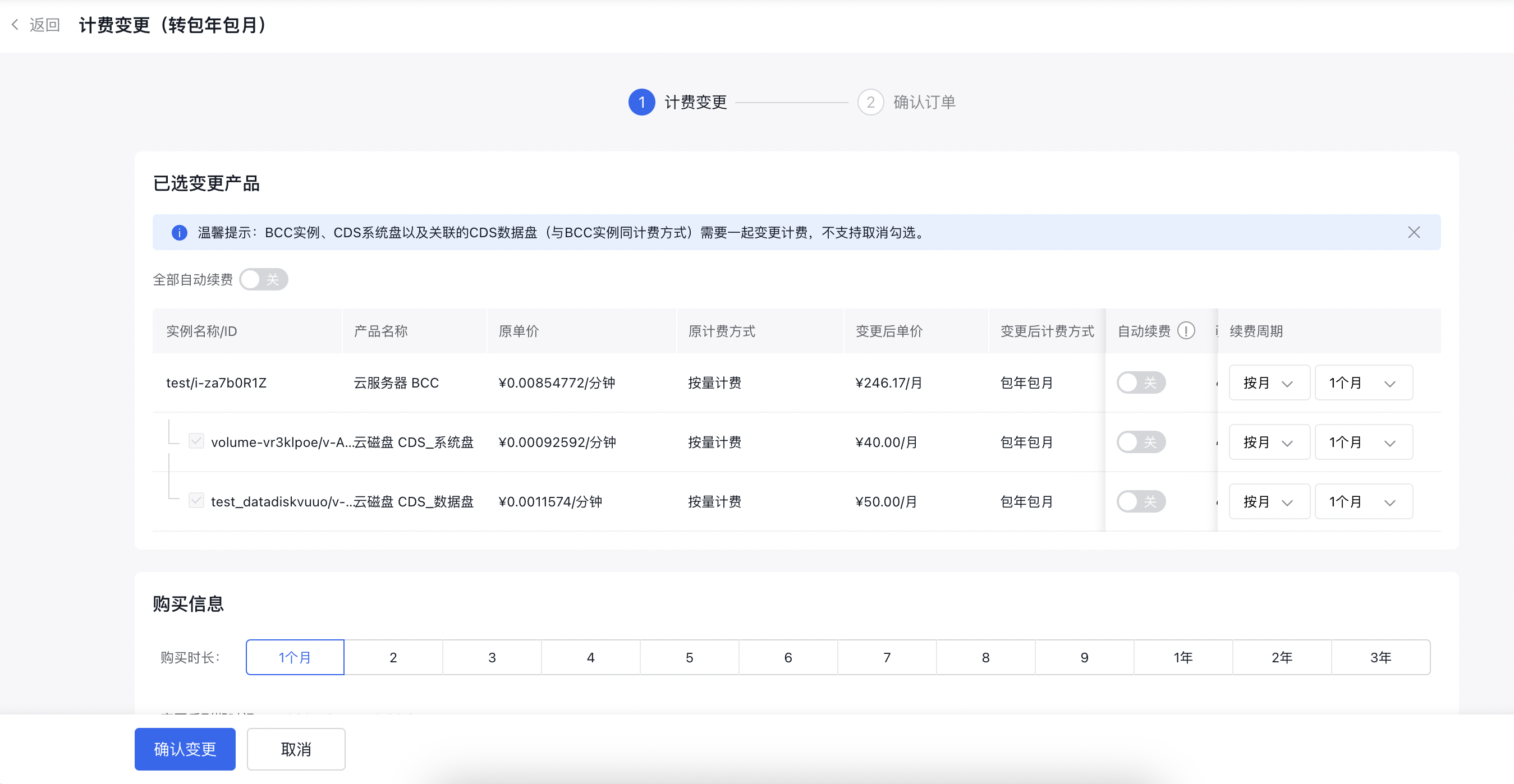Select 1个月 purchase duration
The image size is (1514, 784).
coord(295,657)
